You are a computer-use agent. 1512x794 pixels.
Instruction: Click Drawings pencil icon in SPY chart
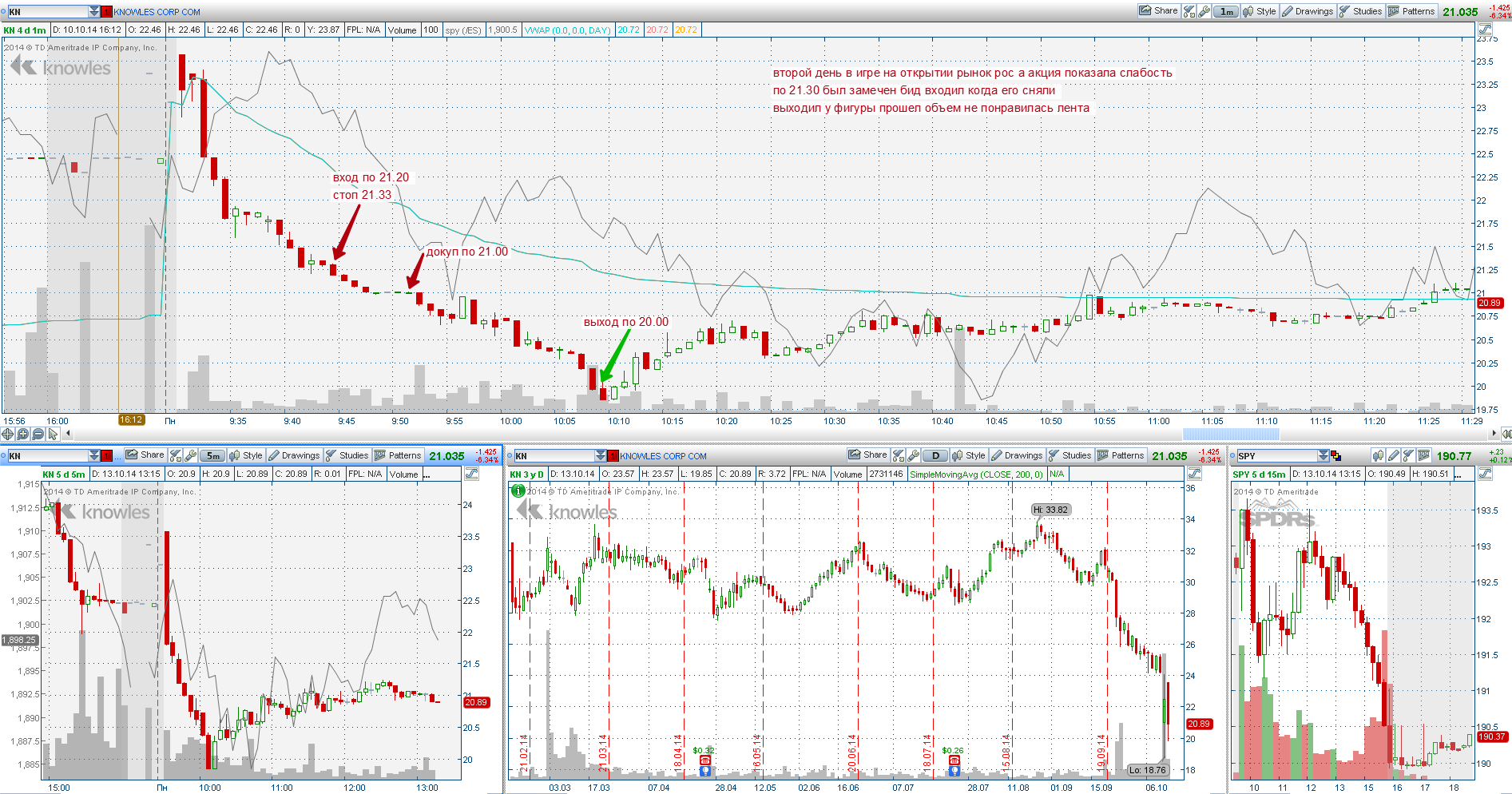click(1394, 455)
